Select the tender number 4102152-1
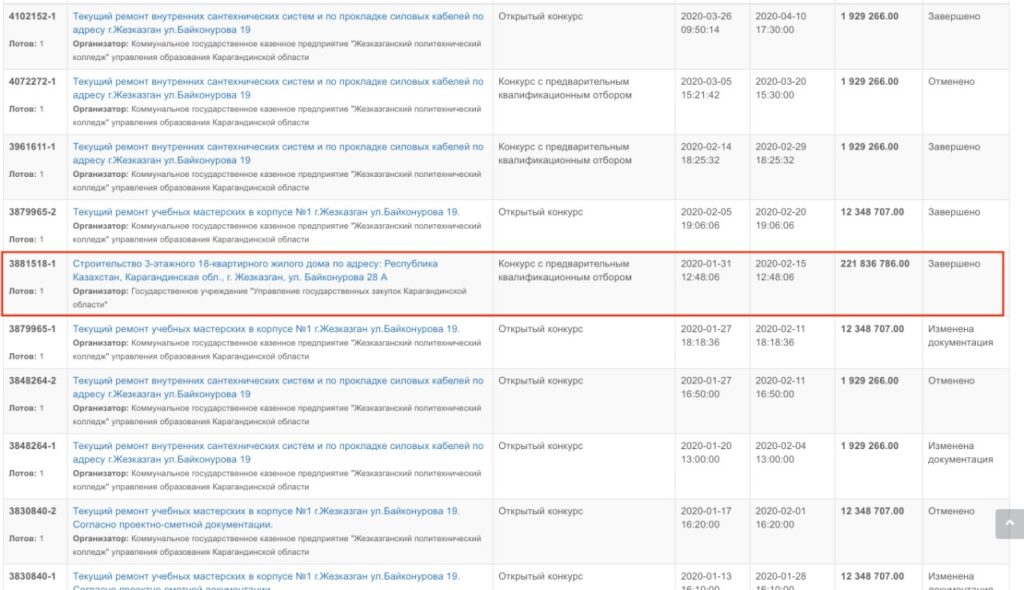This screenshot has height=590, width=1024. pyautogui.click(x=33, y=16)
